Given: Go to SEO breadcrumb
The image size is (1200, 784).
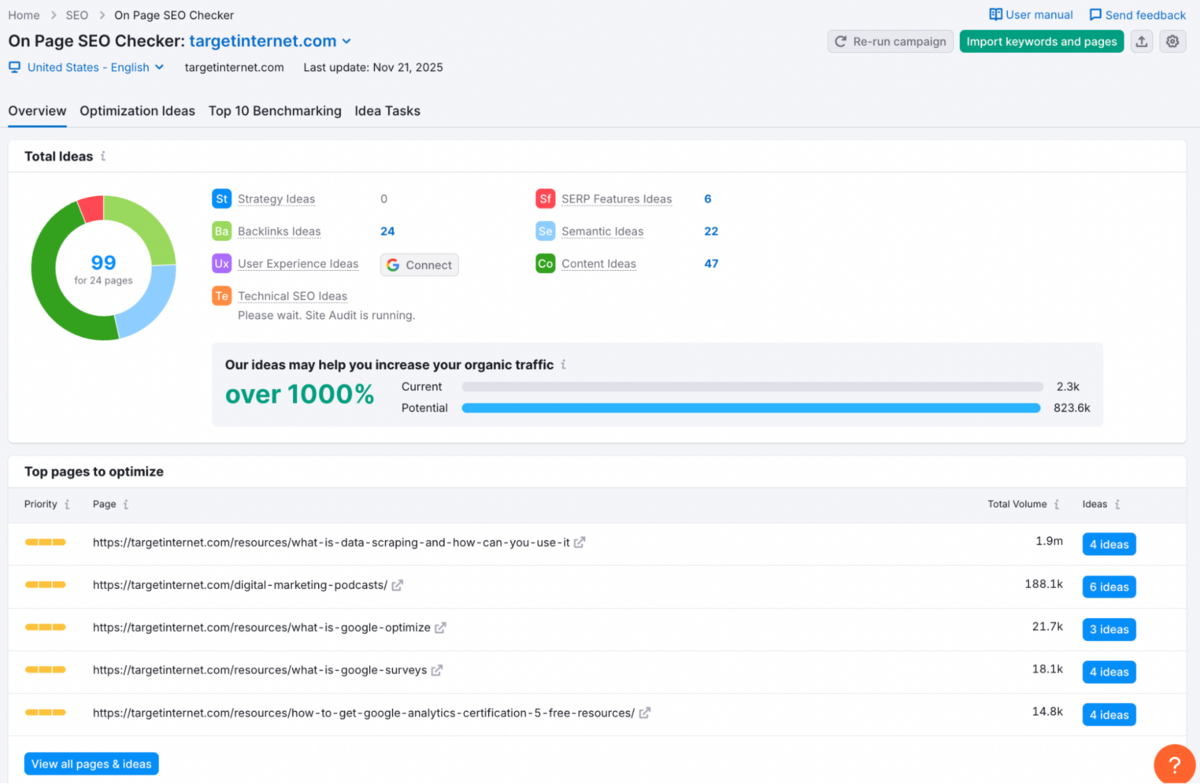Looking at the screenshot, I should coord(77,15).
